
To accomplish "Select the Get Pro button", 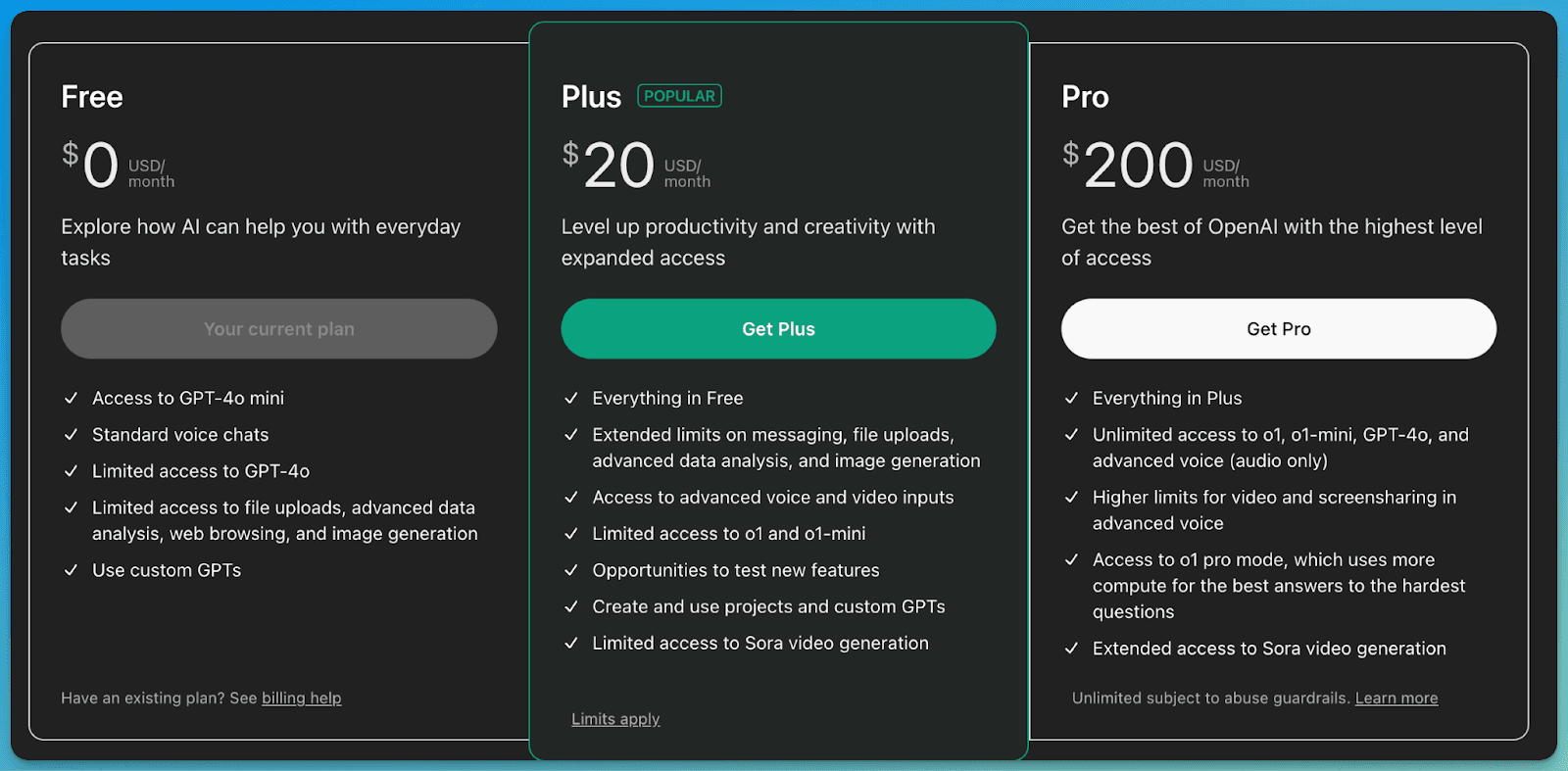I will click(1278, 329).
